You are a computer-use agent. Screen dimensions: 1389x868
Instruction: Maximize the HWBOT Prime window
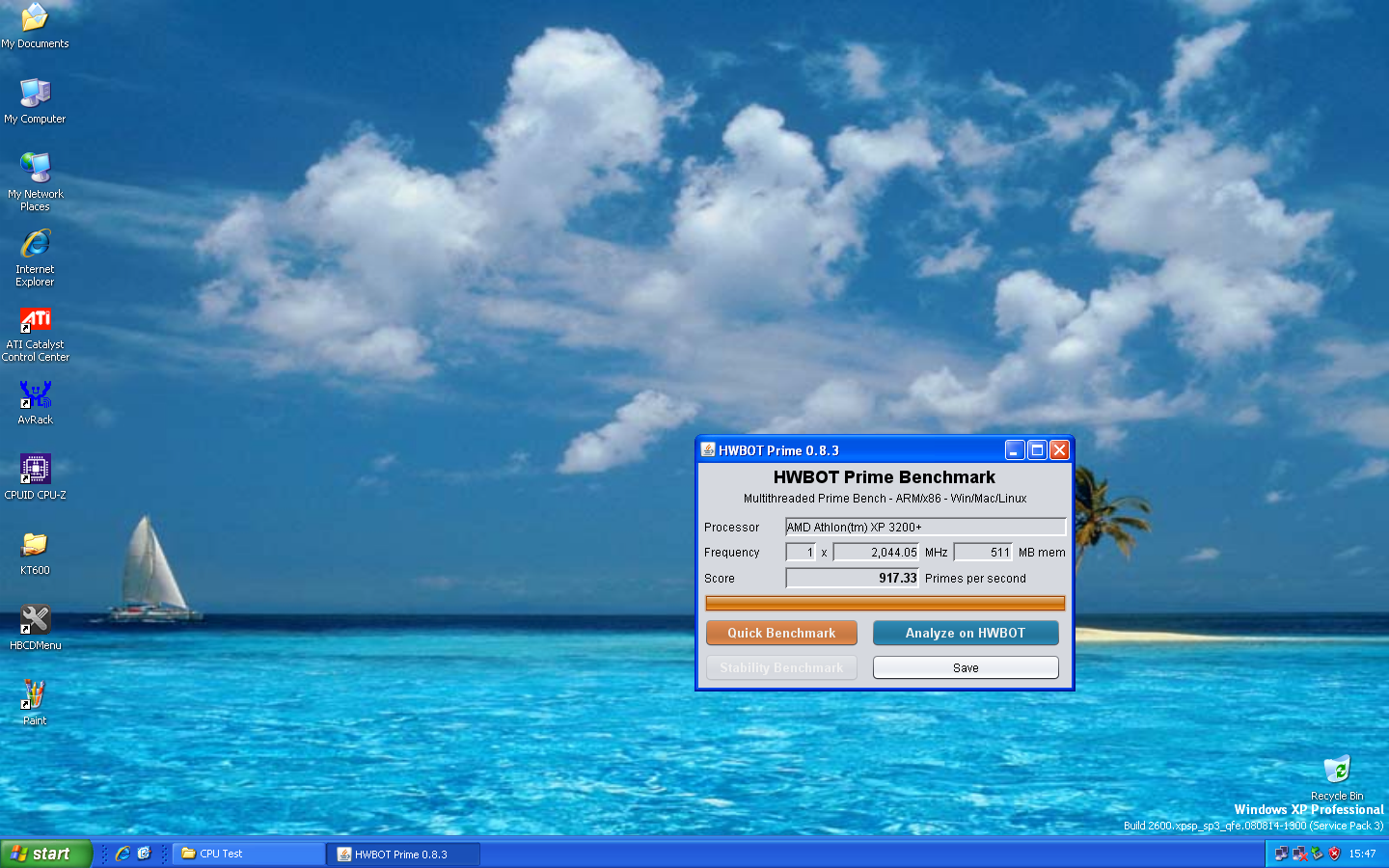[1037, 450]
